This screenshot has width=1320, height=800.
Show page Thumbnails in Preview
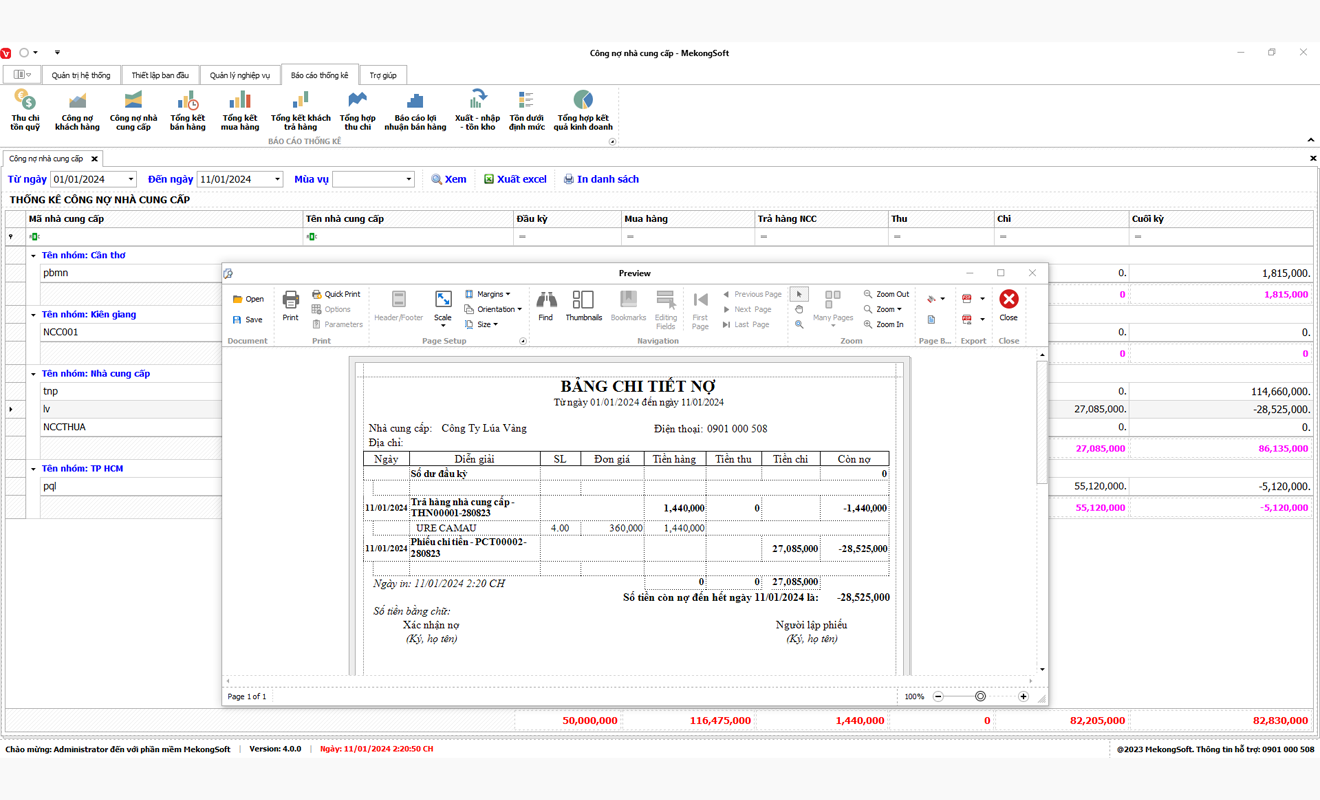click(583, 304)
